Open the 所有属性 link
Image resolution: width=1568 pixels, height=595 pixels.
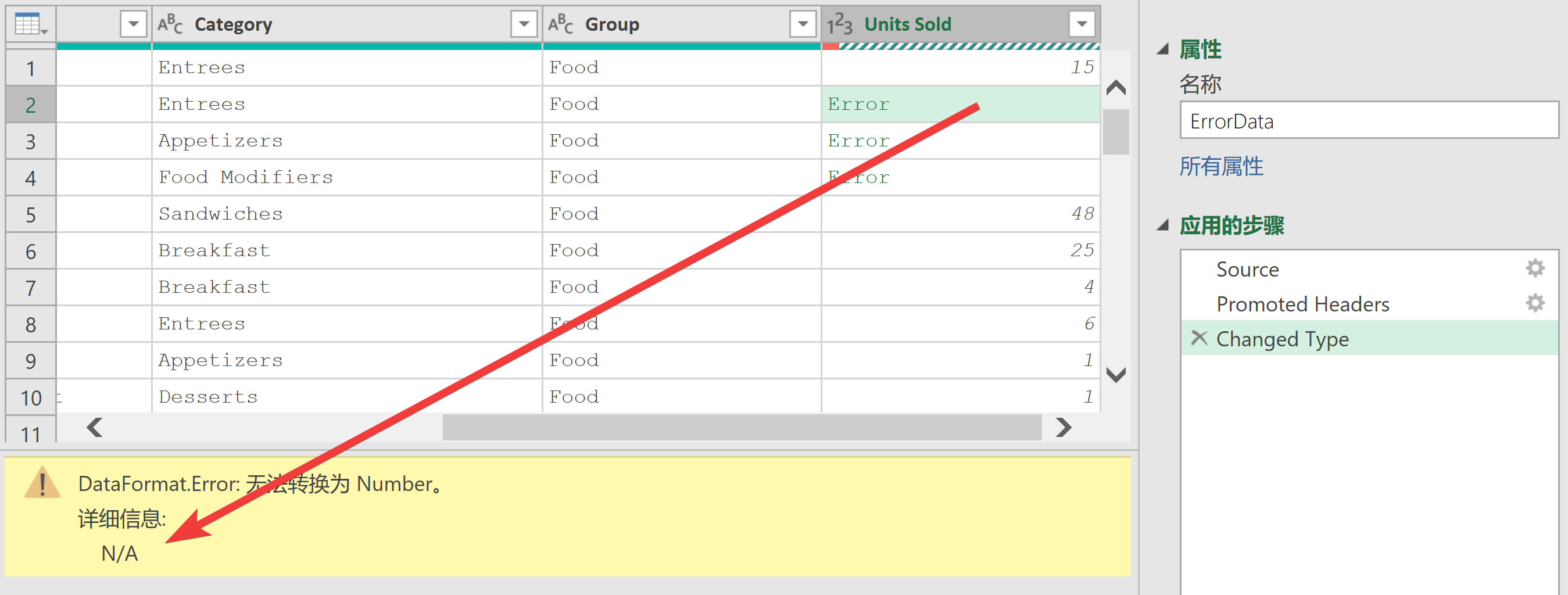point(1221,166)
